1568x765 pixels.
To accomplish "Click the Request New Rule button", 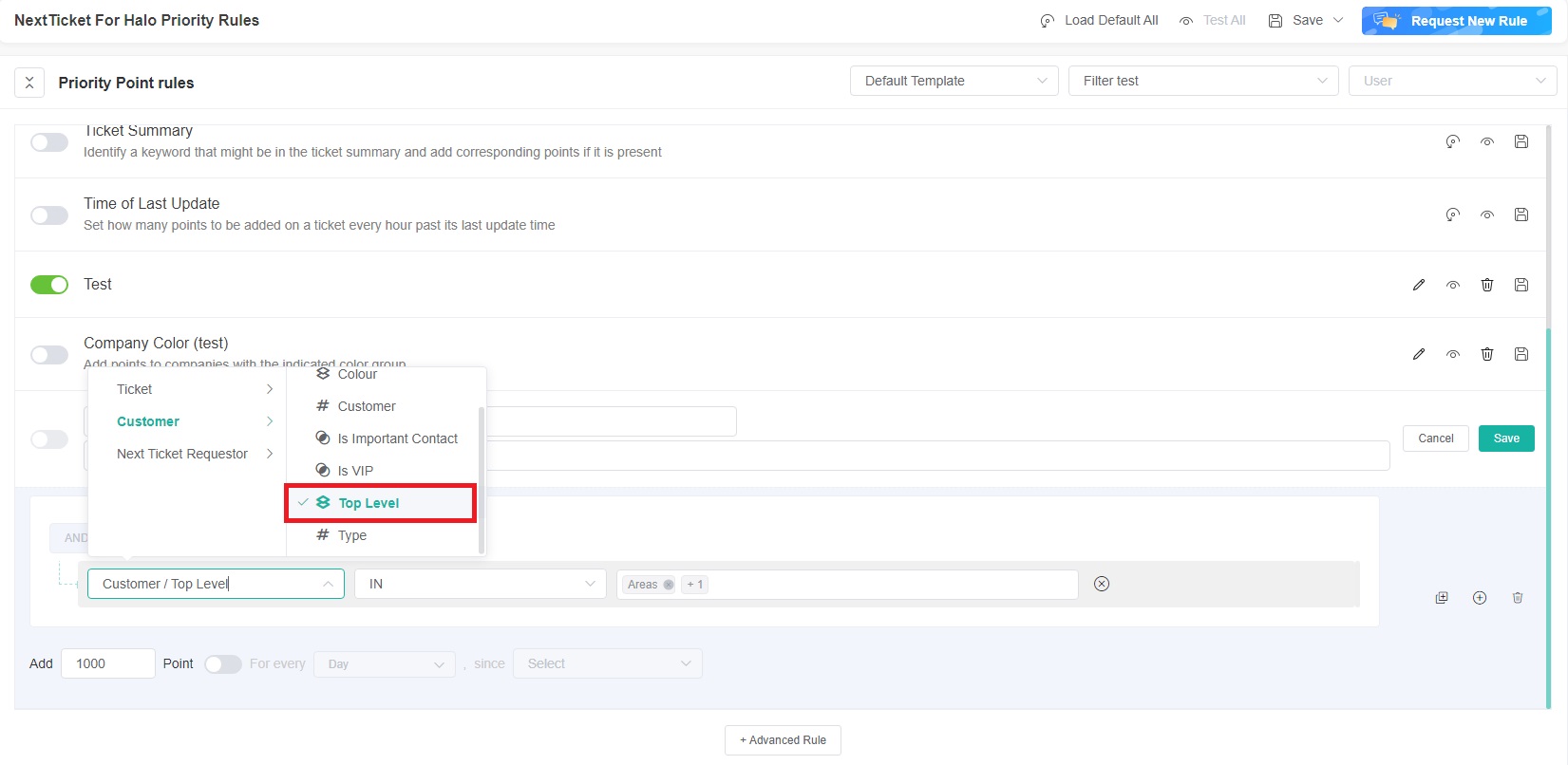I will (1456, 21).
